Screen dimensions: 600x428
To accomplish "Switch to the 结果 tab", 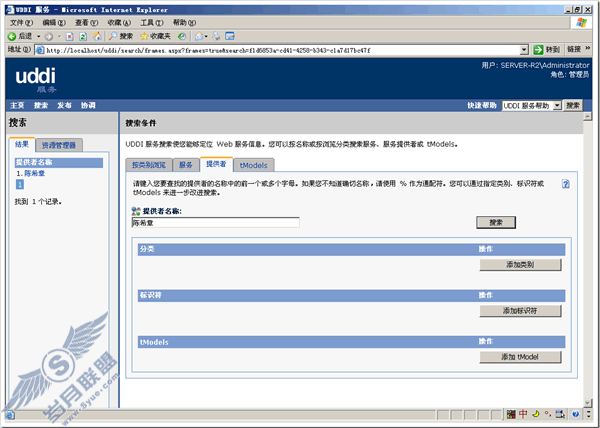I will pos(22,145).
